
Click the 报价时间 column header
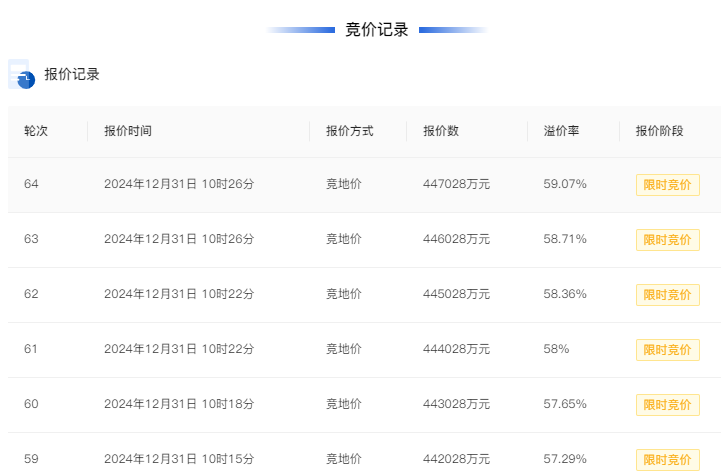tap(128, 131)
